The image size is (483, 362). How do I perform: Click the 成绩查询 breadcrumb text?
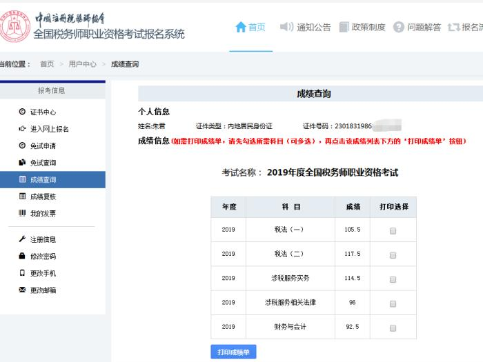(x=125, y=64)
